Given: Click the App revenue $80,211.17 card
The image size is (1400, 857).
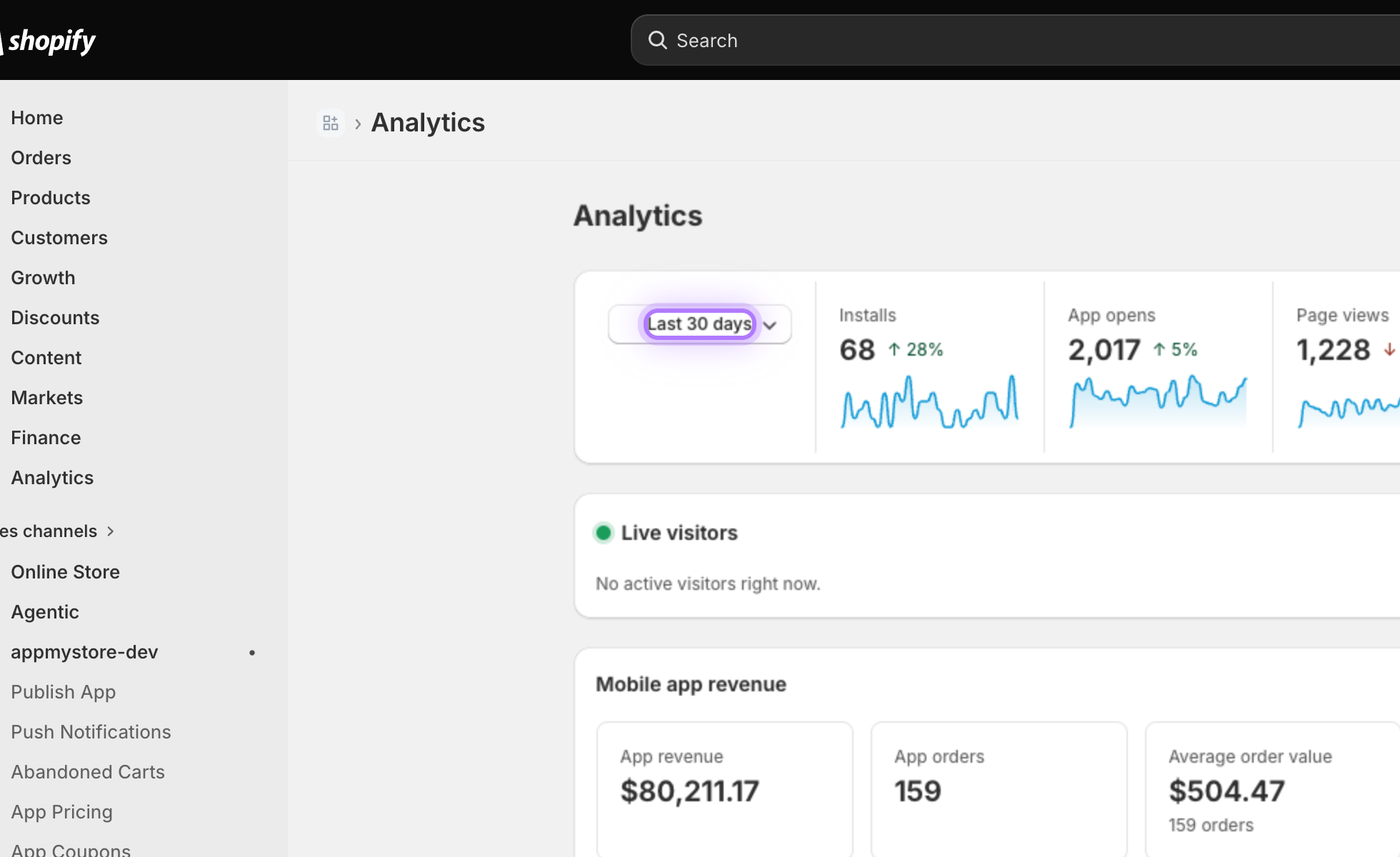Looking at the screenshot, I should tap(725, 789).
